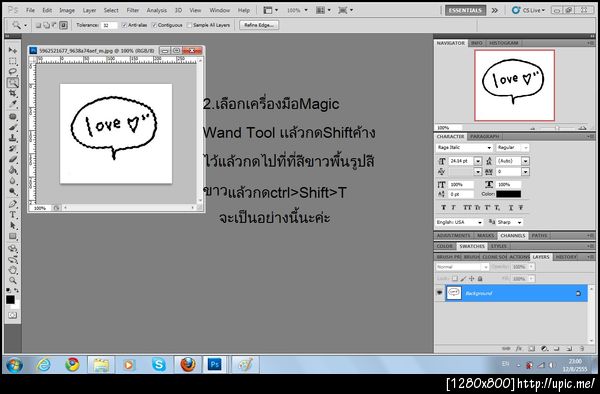Screen dimensions: 600x394
Task: Click the Essentials workspace button
Action: point(465,10)
